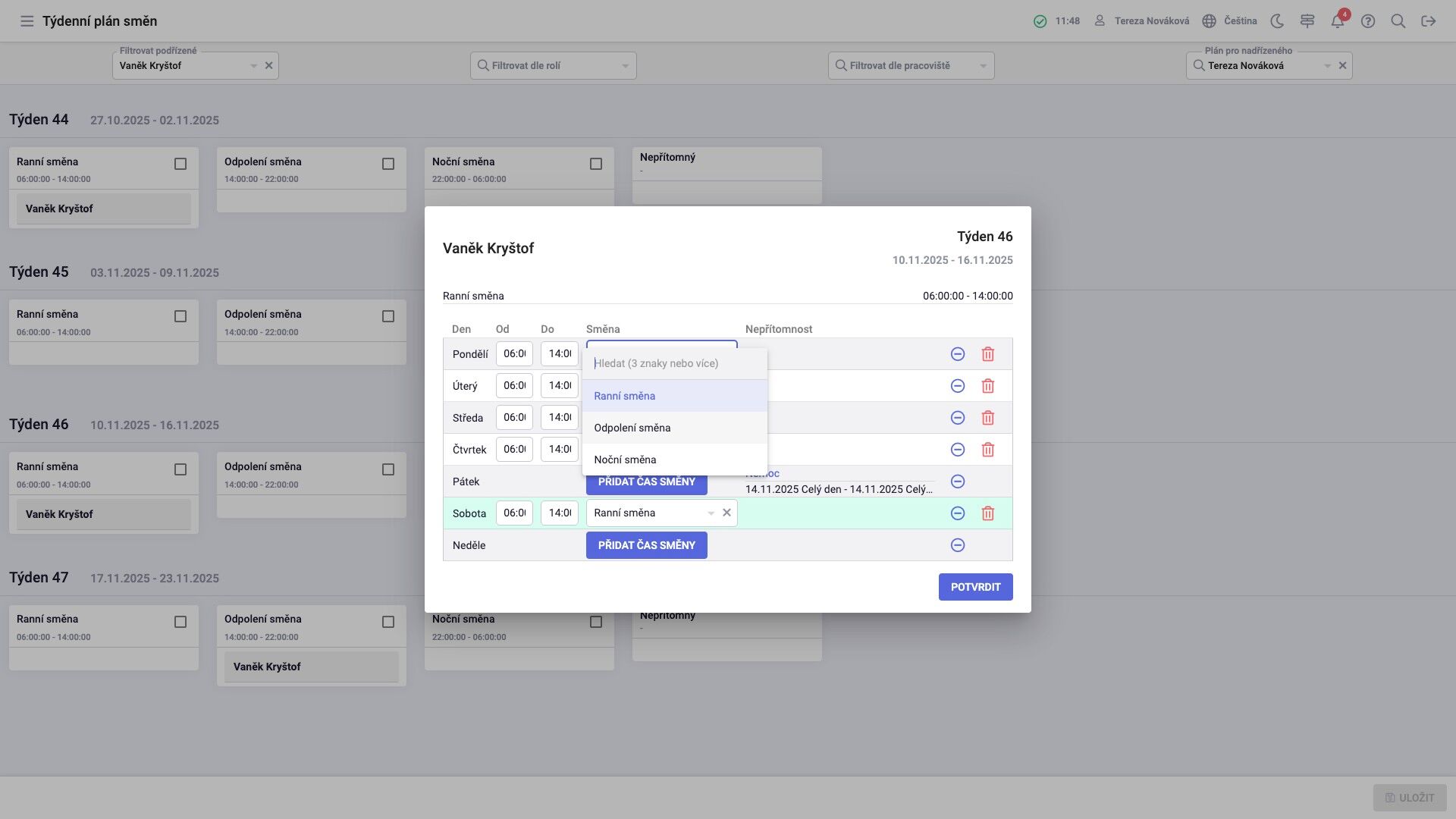Open the hamburger navigation menu
The width and height of the screenshot is (1456, 819).
click(27, 21)
